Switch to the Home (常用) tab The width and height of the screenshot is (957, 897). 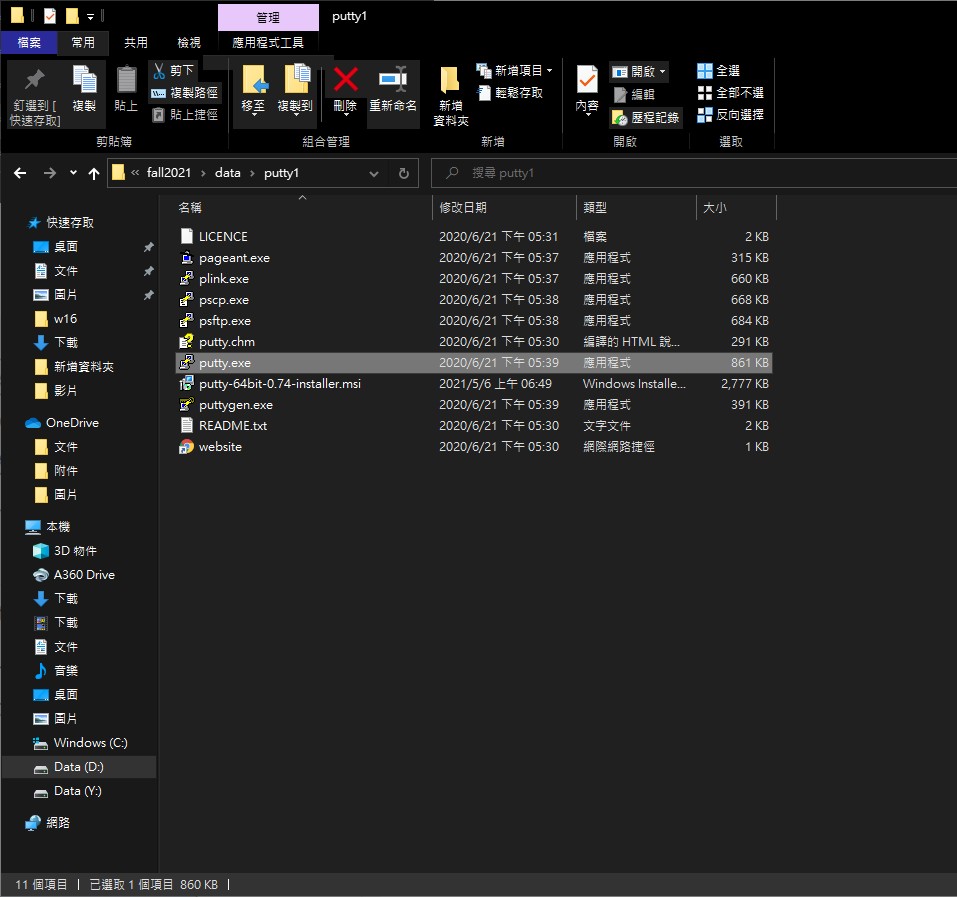[83, 43]
